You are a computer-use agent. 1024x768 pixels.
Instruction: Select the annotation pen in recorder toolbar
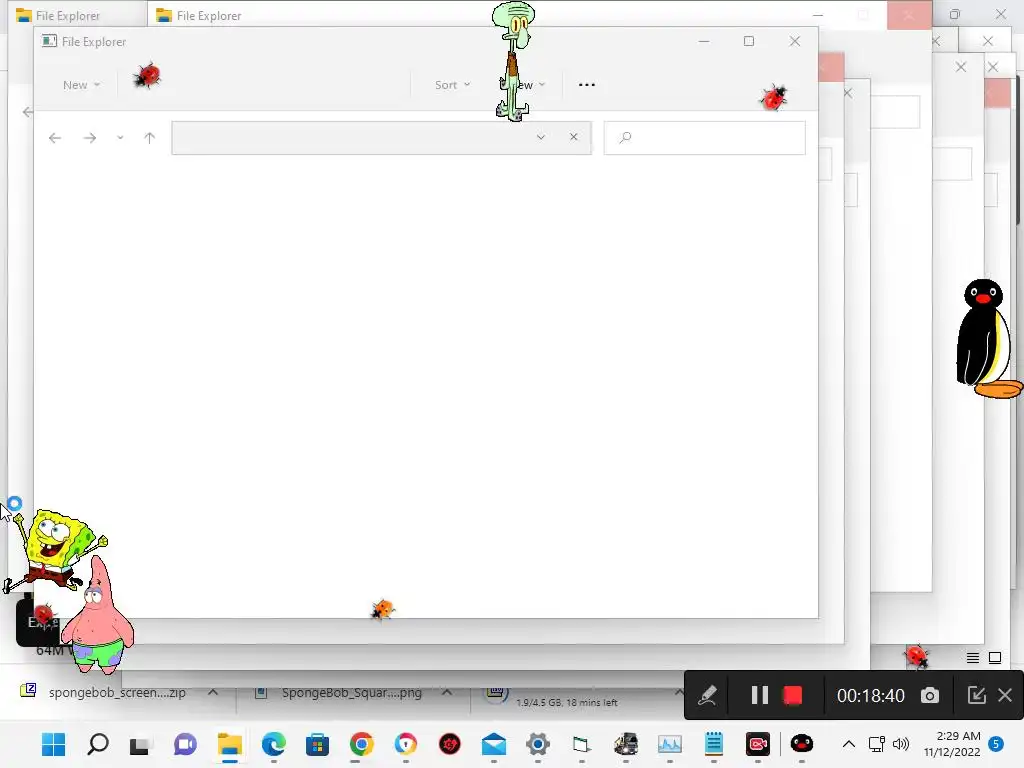pos(707,696)
